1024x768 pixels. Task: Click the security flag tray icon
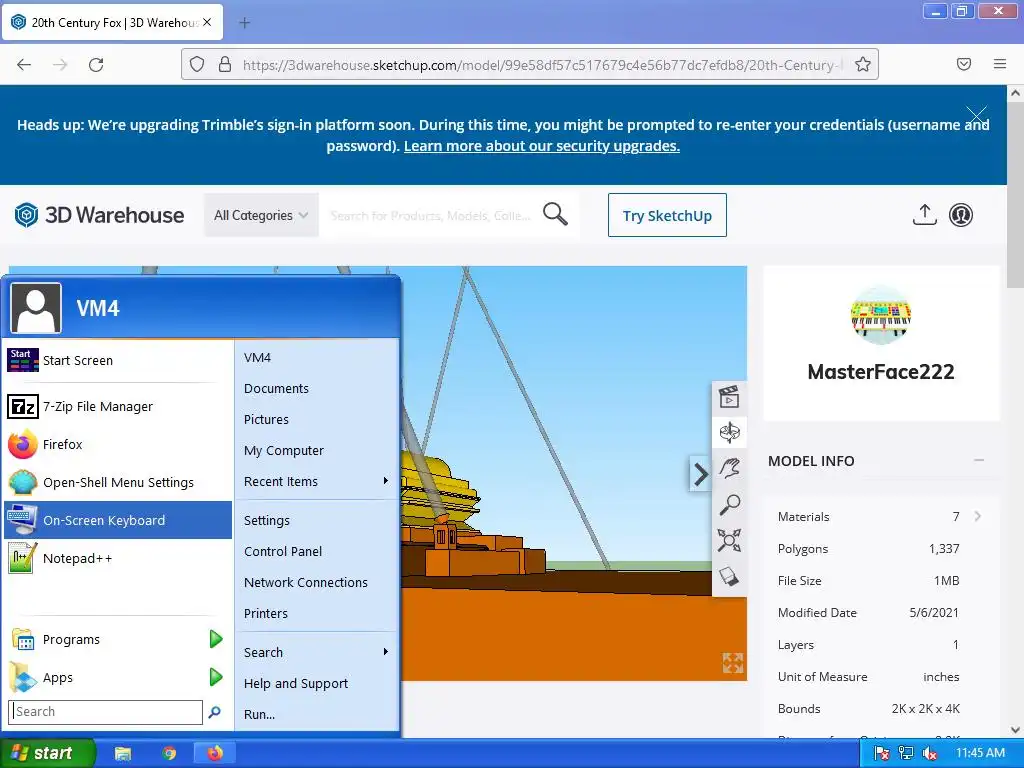[x=882, y=753]
